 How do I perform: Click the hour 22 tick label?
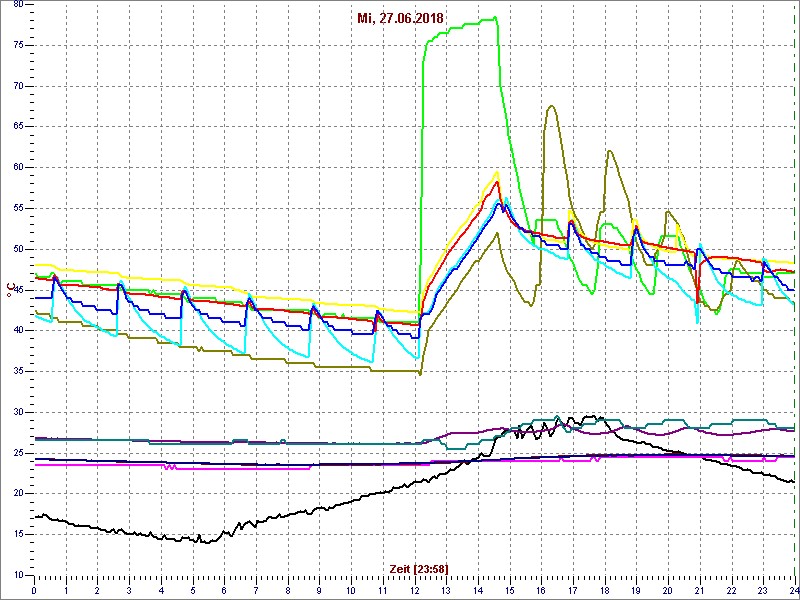point(732,589)
